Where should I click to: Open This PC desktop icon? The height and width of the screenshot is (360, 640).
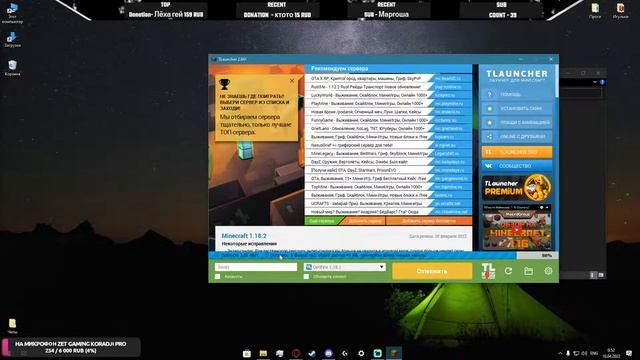coord(12,13)
